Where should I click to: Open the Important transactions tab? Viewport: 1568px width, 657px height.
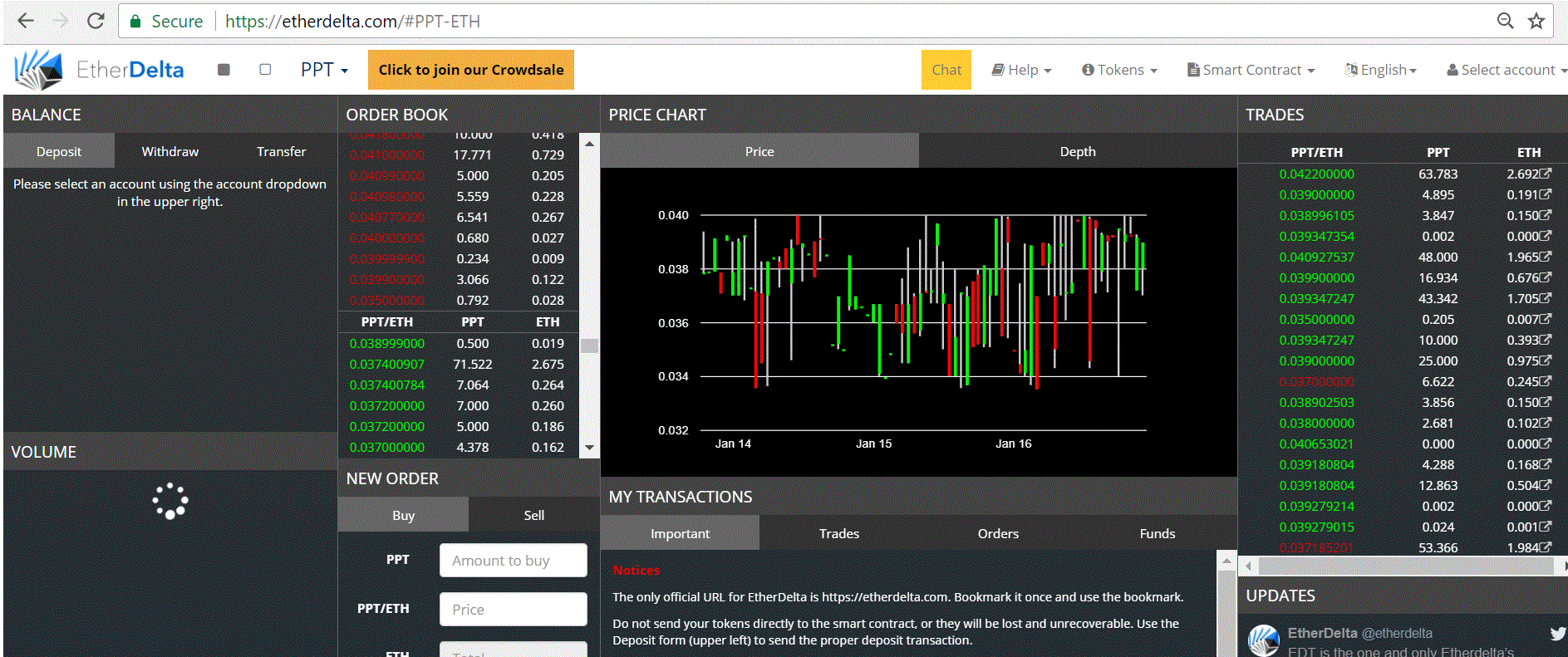click(x=680, y=533)
